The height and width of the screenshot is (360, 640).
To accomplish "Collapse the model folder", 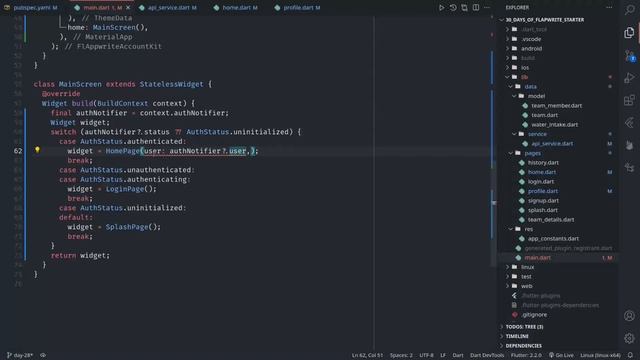I will coord(536,96).
